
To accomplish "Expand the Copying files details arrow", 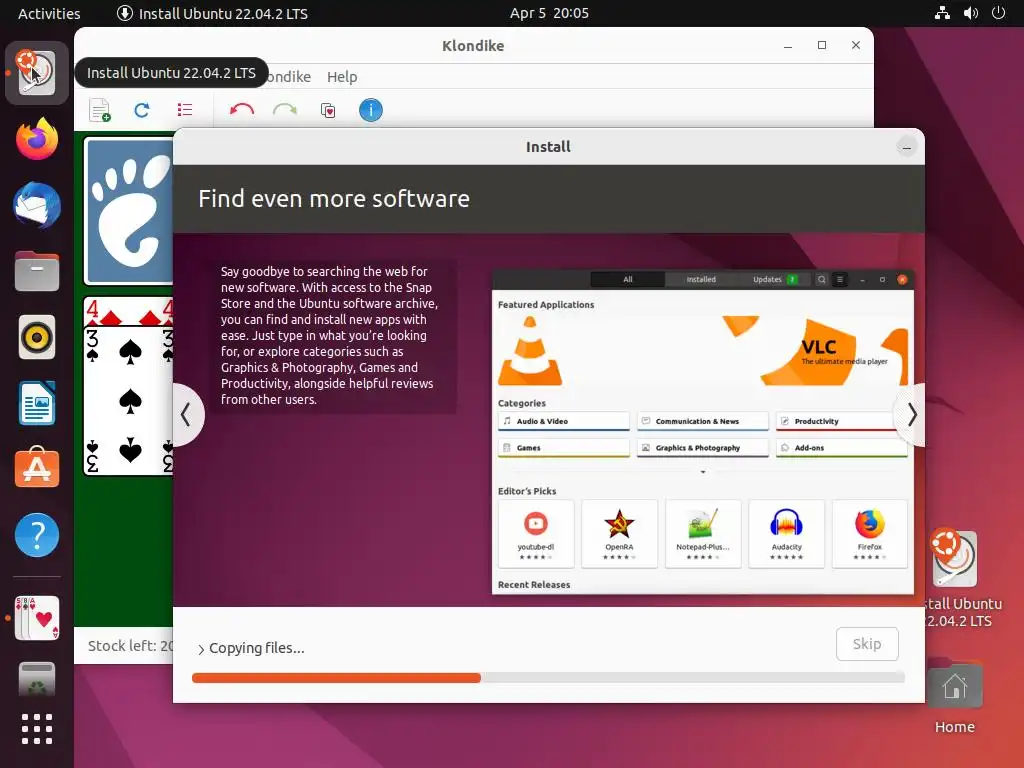I will click(x=201, y=649).
